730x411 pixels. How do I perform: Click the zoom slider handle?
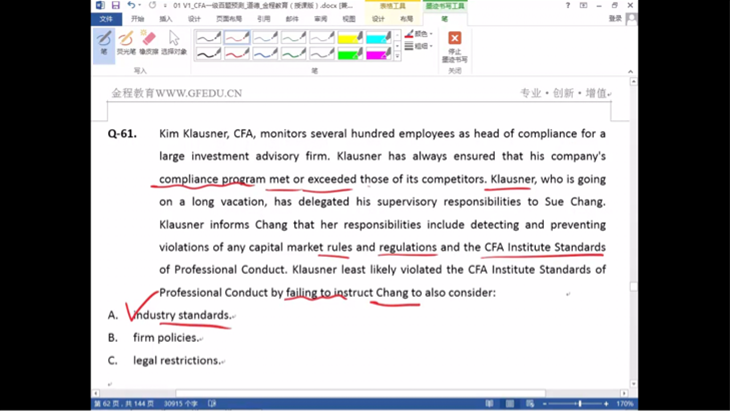580,404
